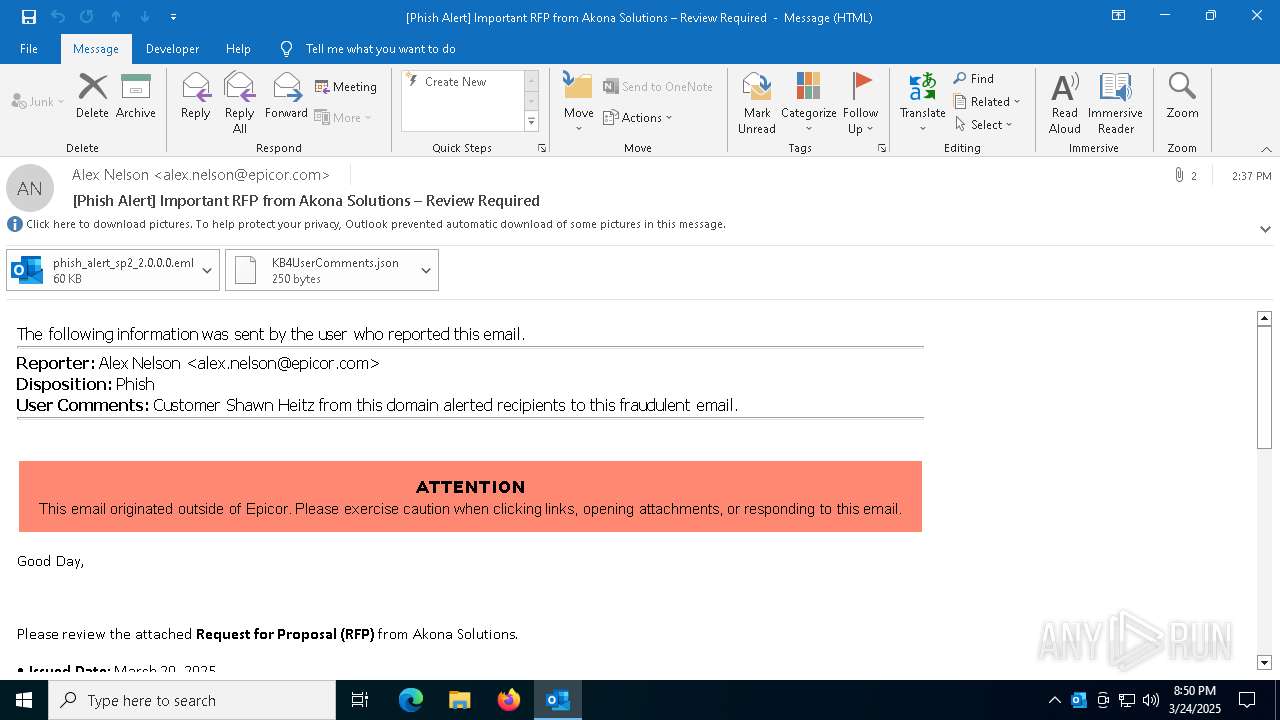Start Read Aloud
This screenshot has width=1280, height=720.
[1065, 103]
